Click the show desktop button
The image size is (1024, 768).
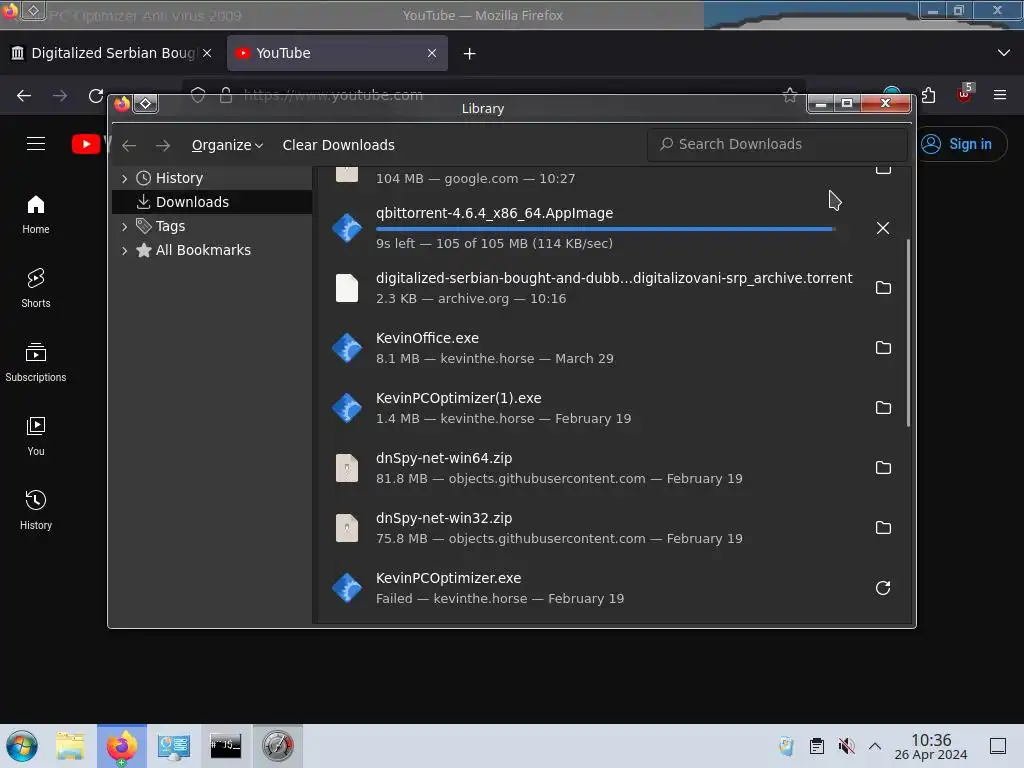point(998,746)
